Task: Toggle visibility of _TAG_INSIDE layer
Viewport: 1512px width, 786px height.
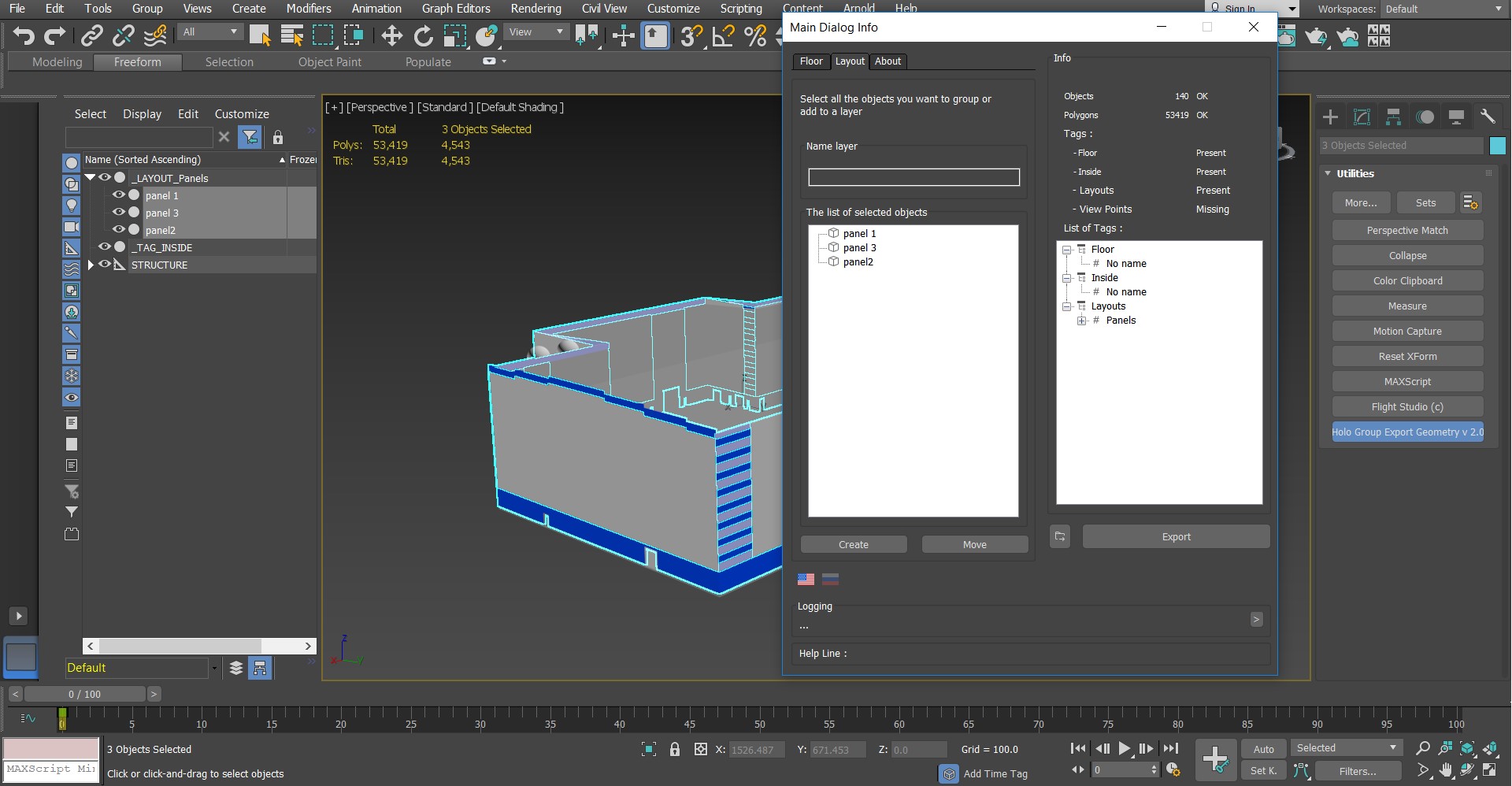Action: [104, 247]
